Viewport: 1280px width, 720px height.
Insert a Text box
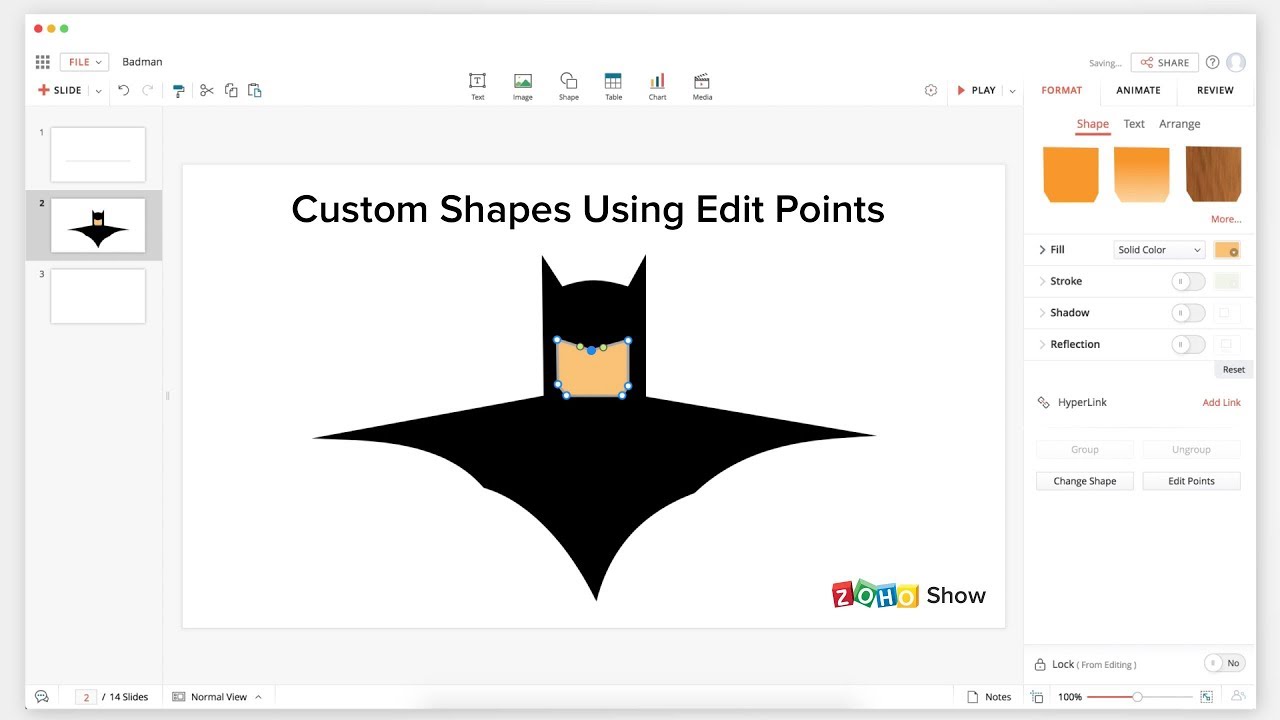[478, 86]
